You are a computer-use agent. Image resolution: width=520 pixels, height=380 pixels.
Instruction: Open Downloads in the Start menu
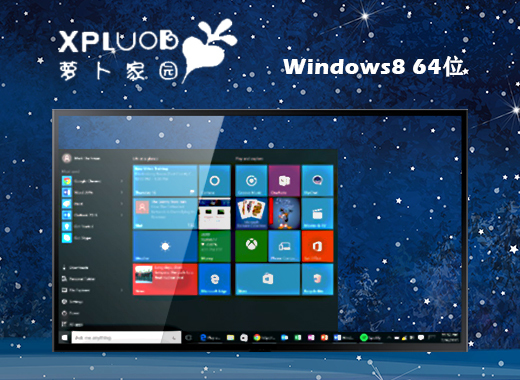coord(75,267)
